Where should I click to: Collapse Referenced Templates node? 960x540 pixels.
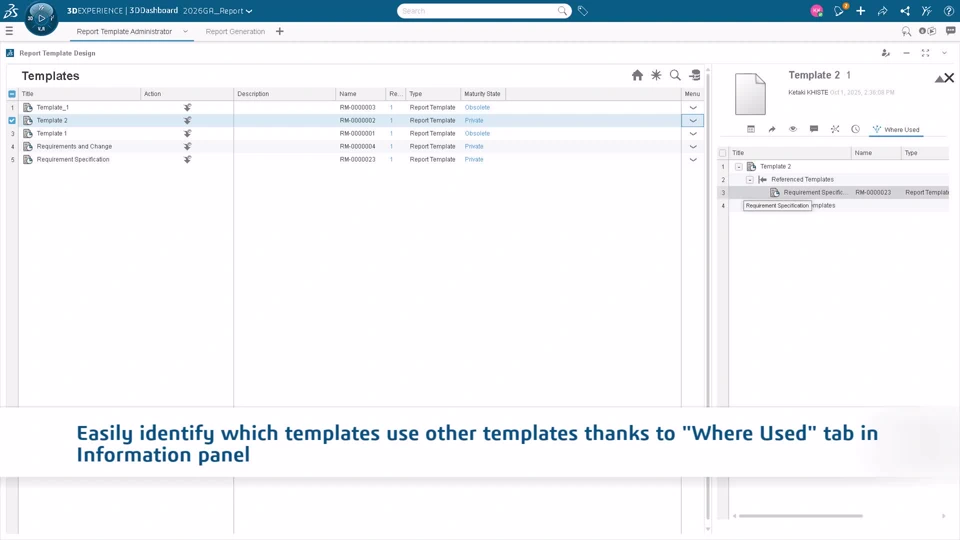coord(749,179)
